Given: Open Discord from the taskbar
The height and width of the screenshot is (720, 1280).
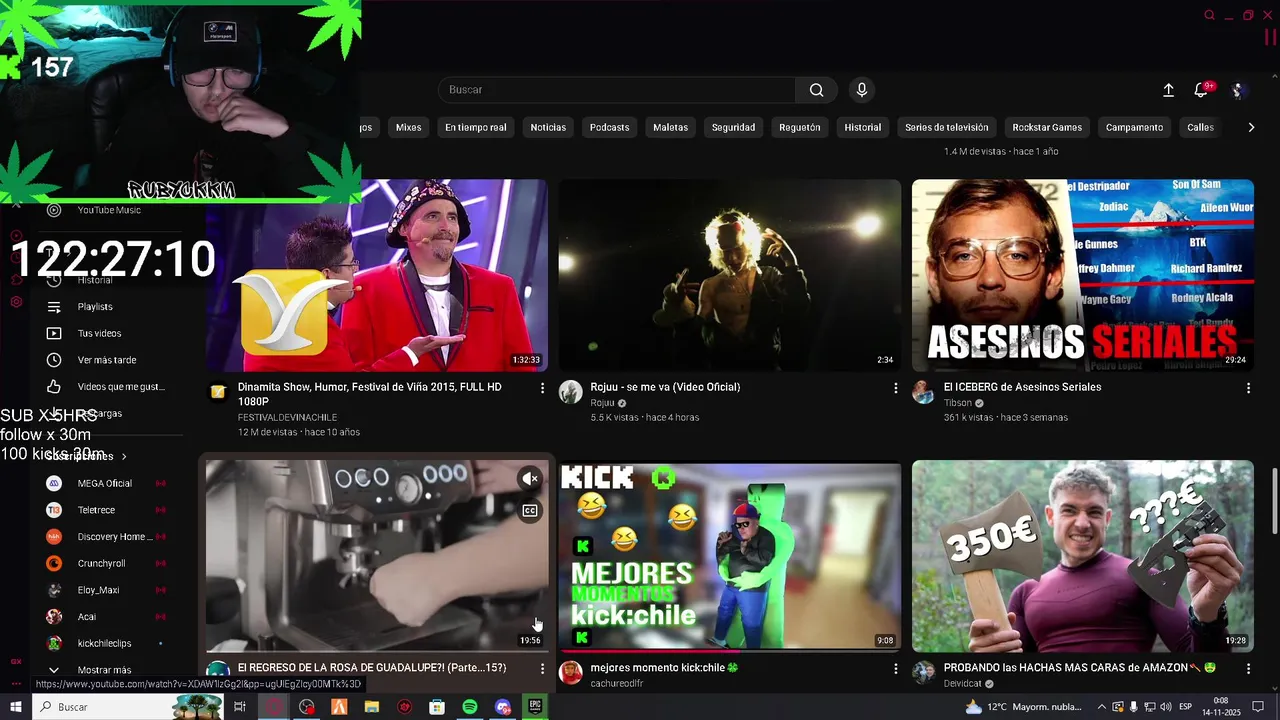Looking at the screenshot, I should (502, 707).
